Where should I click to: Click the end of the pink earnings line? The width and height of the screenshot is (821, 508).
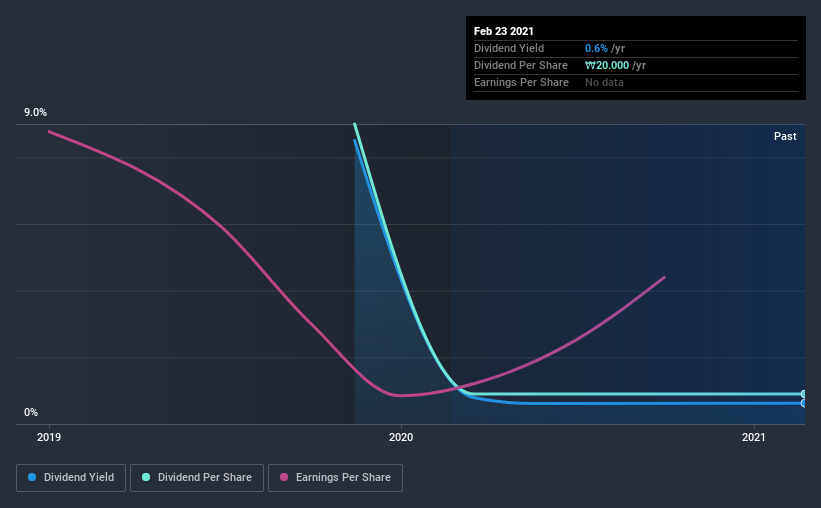click(x=664, y=278)
